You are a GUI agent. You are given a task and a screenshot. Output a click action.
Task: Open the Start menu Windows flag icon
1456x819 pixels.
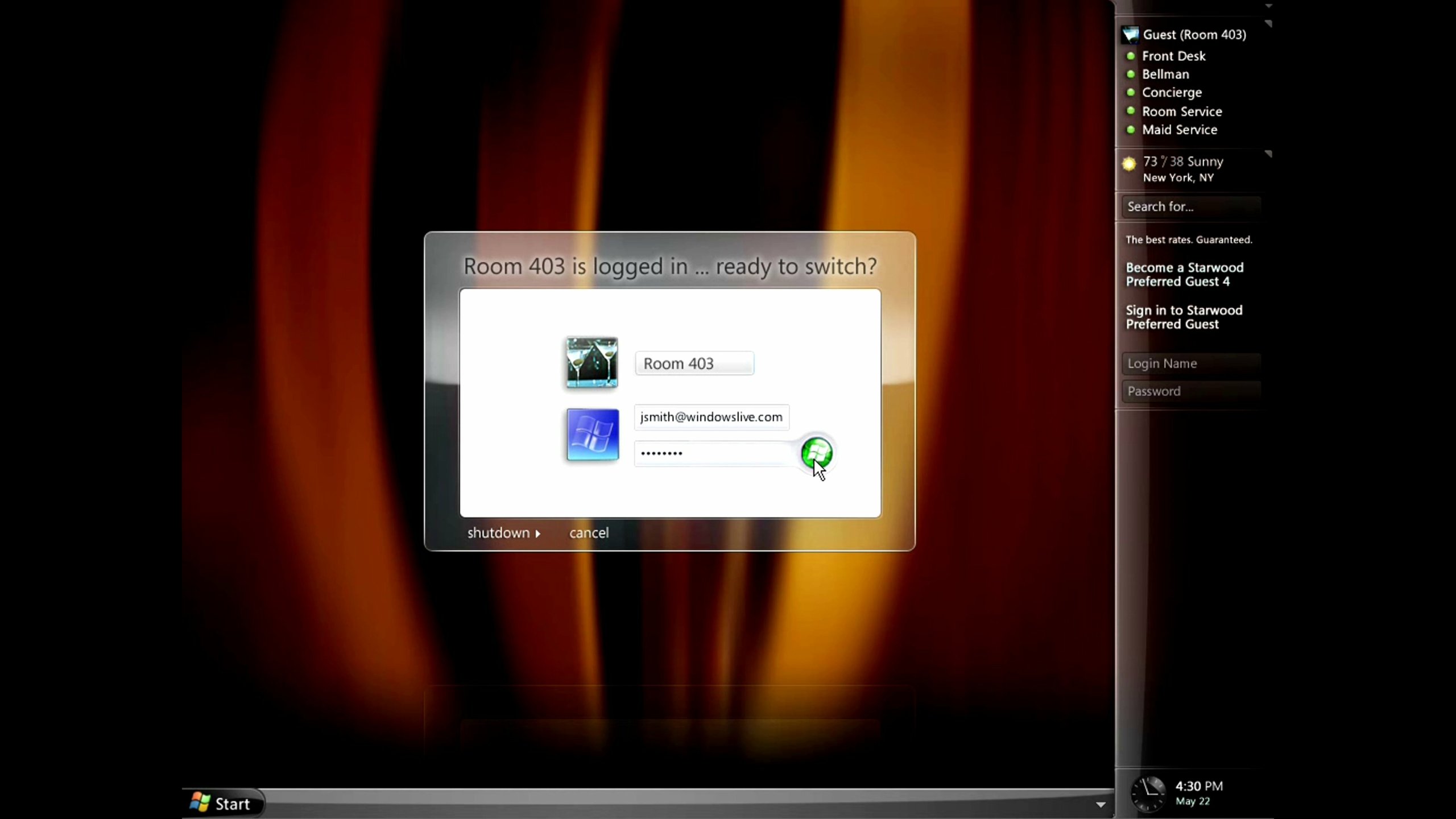(x=200, y=803)
